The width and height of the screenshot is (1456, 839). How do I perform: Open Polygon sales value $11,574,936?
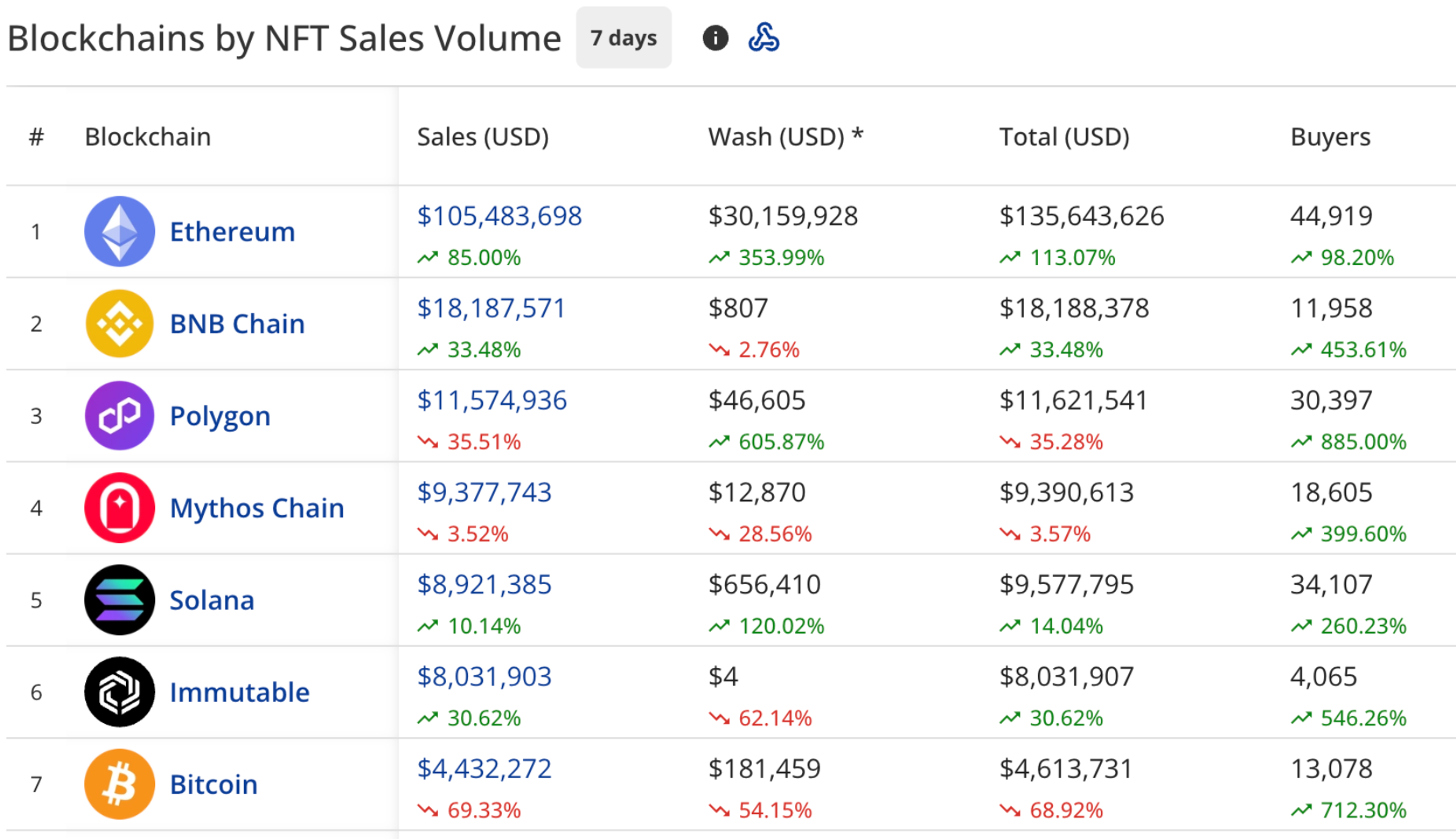[492, 401]
